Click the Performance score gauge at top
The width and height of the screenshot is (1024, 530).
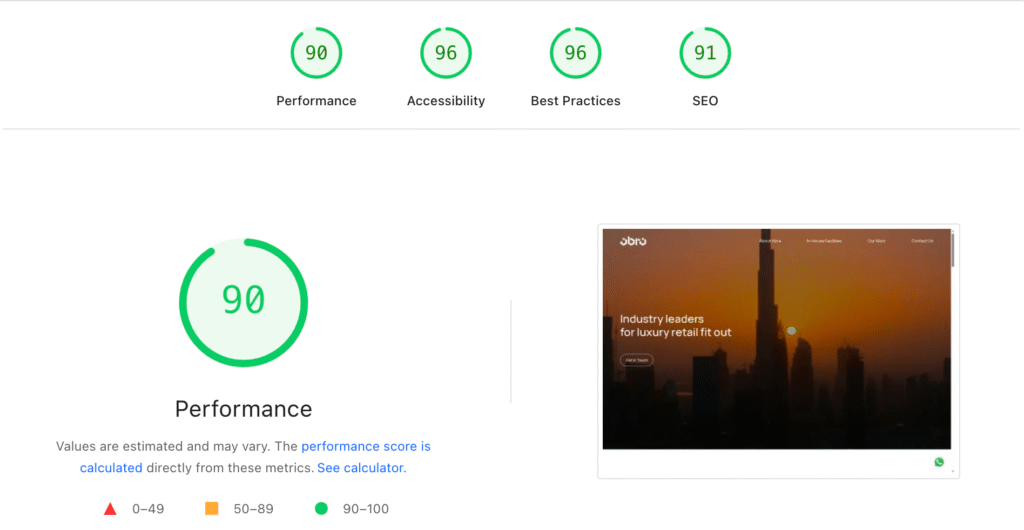click(316, 54)
